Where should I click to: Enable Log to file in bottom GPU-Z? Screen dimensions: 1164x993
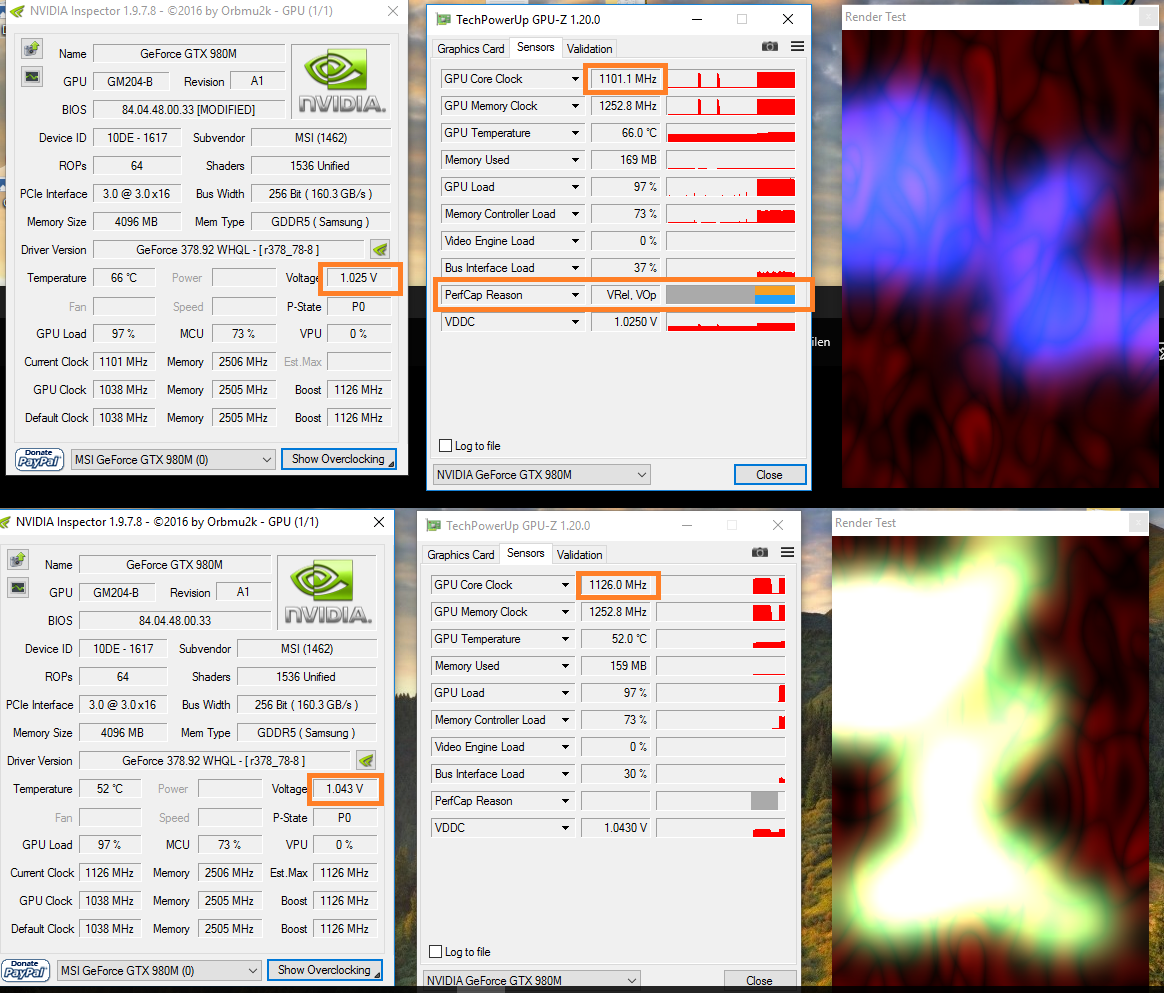click(436, 951)
